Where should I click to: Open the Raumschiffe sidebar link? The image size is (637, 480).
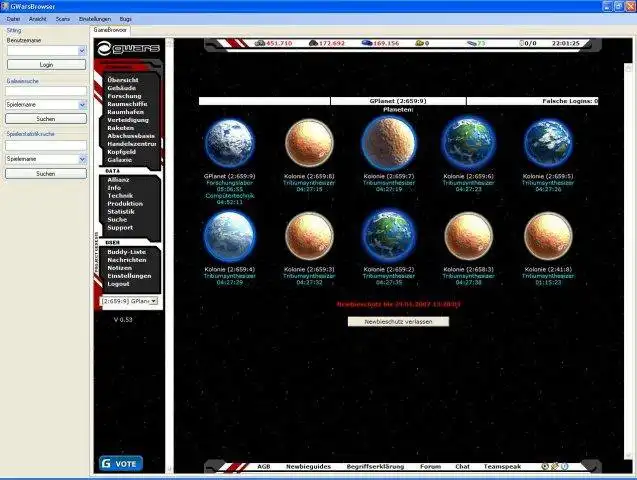pos(127,104)
